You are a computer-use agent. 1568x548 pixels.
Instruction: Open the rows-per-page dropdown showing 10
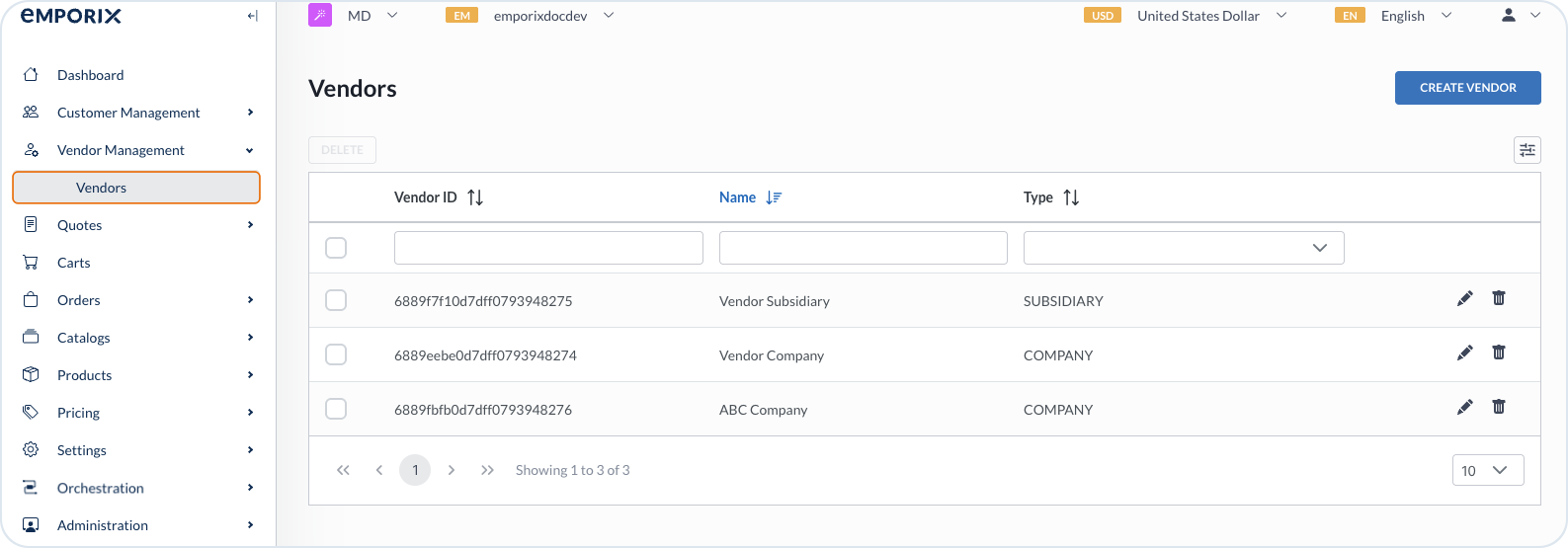[x=1487, y=470]
